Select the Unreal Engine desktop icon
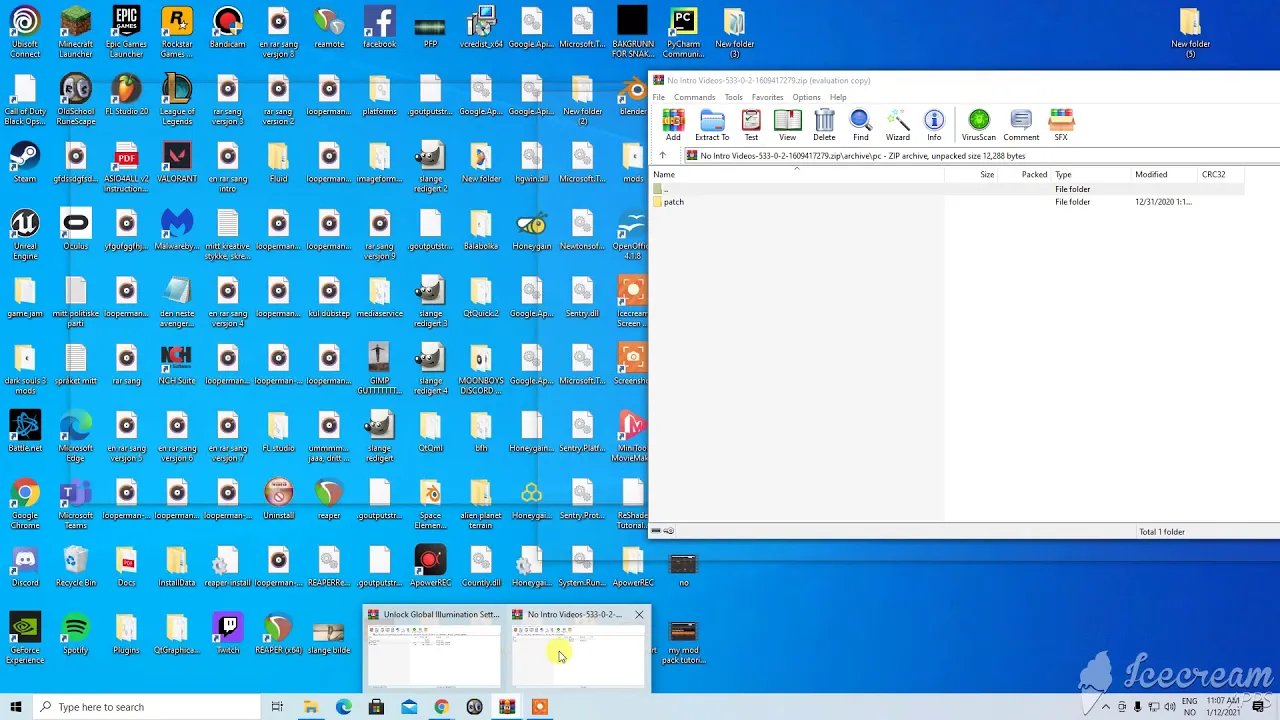Image resolution: width=1280 pixels, height=720 pixels. (25, 235)
